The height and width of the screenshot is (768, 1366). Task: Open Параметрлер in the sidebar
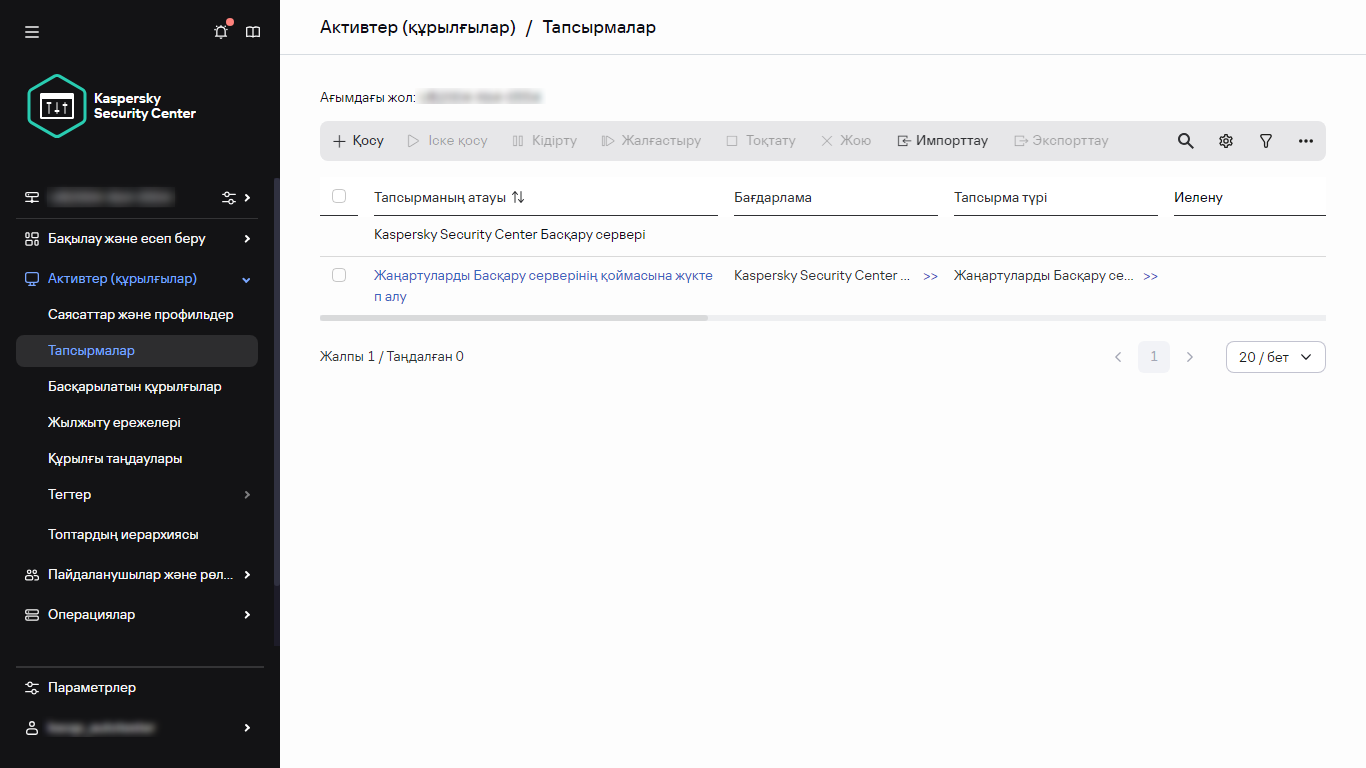point(92,688)
